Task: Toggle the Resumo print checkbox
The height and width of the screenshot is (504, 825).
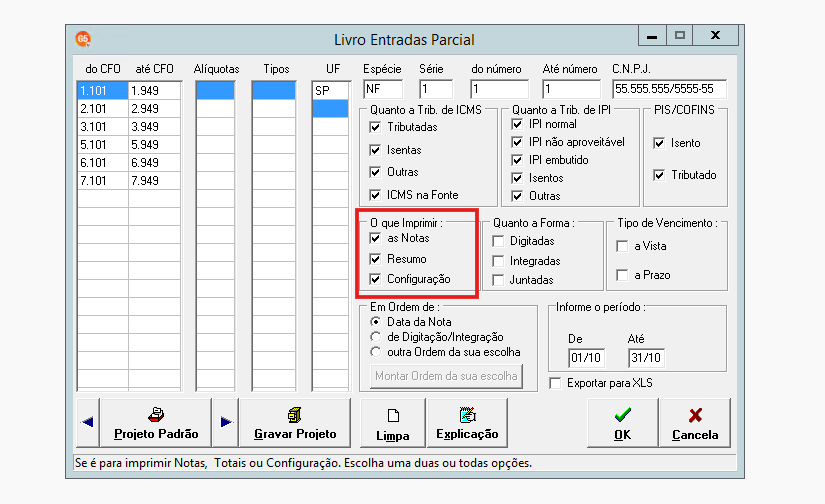Action: pyautogui.click(x=375, y=259)
